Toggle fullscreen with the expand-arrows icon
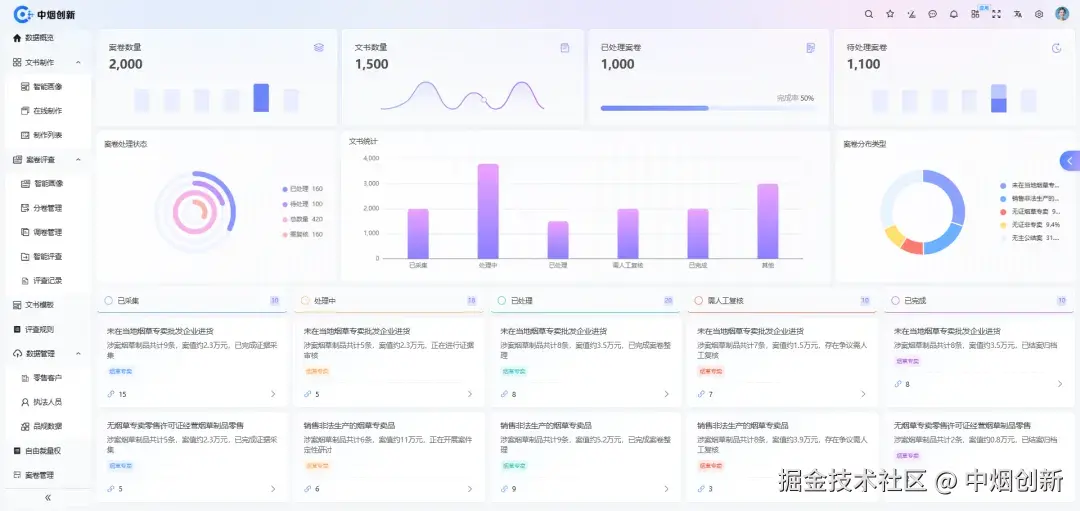The width and height of the screenshot is (1080, 511). tap(996, 14)
